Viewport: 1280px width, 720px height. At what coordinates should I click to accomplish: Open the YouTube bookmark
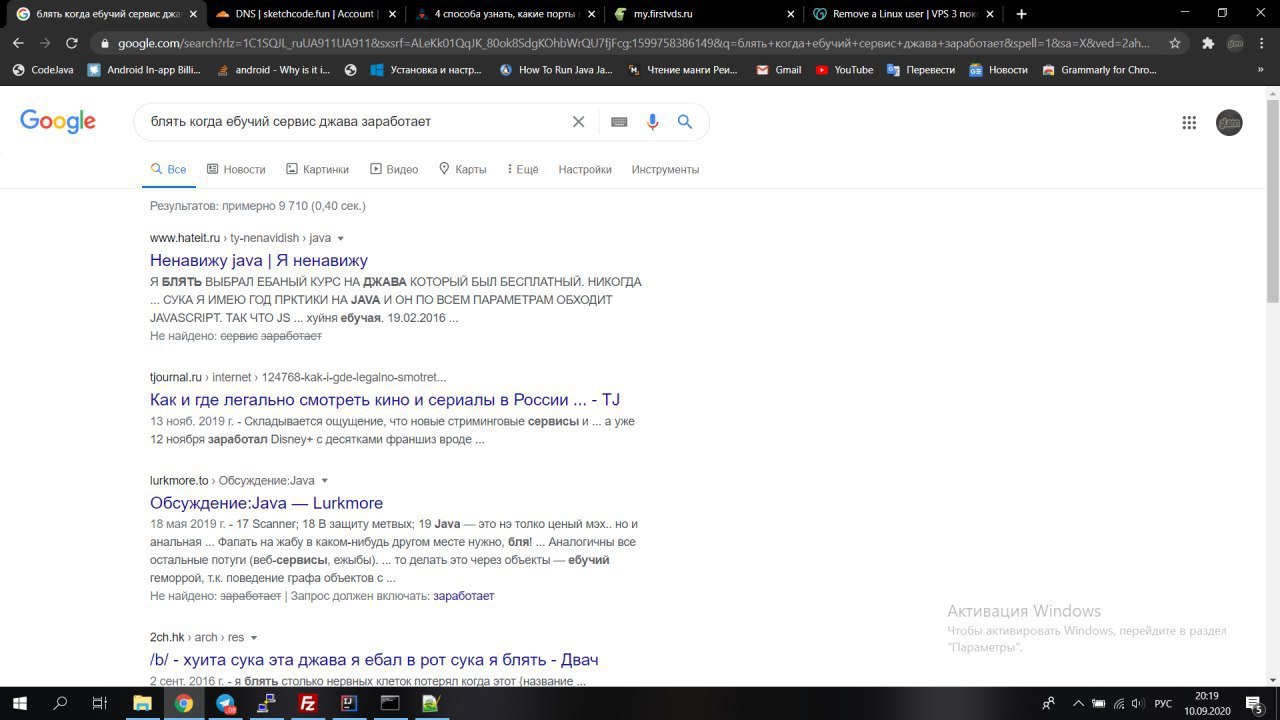coord(844,70)
